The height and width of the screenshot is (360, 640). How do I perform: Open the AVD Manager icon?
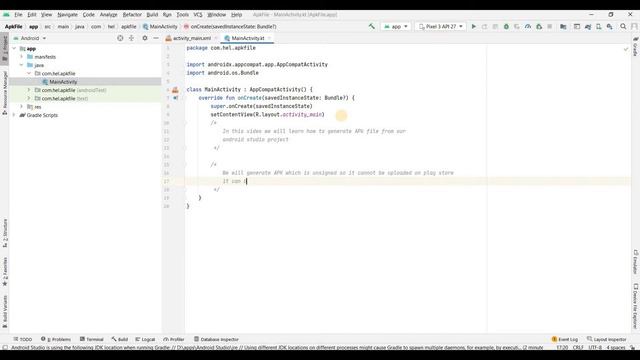pos(599,27)
